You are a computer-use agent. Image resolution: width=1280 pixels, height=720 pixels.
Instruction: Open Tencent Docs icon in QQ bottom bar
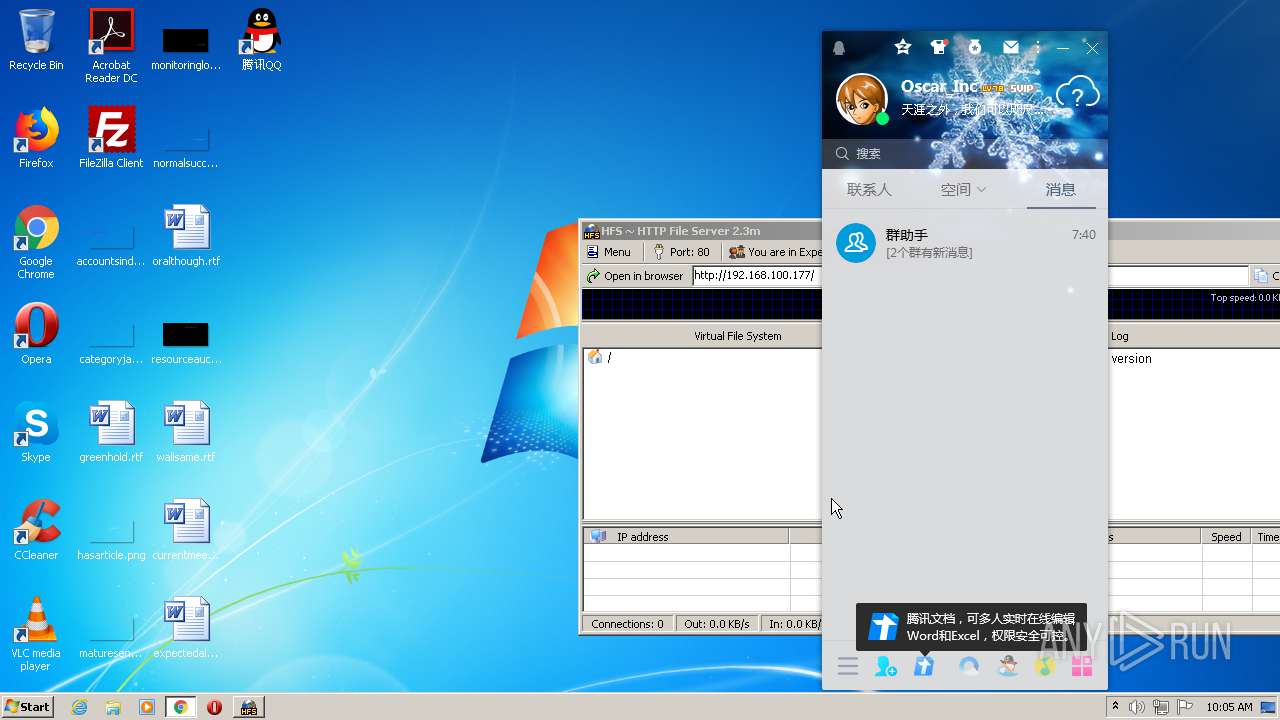coord(923,666)
